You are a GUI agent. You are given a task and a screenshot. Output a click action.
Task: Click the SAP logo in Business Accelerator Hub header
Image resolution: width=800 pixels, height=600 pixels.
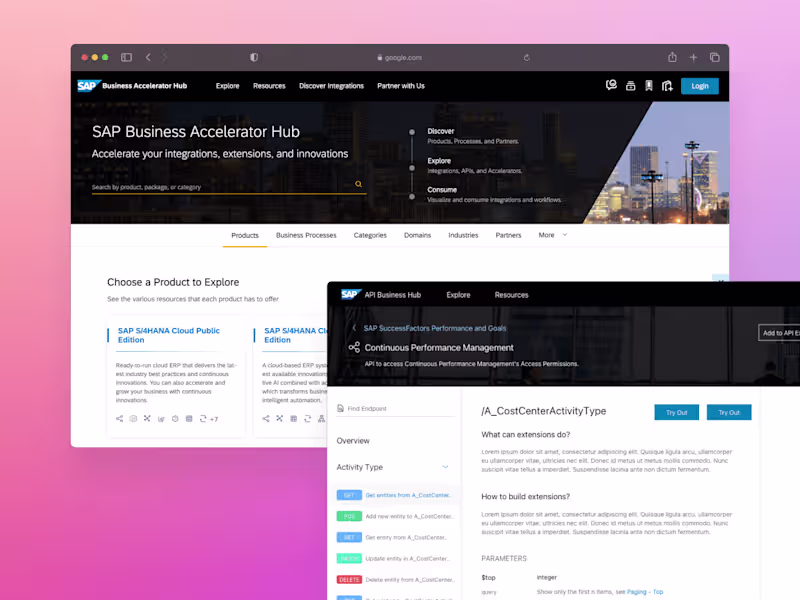coord(88,86)
